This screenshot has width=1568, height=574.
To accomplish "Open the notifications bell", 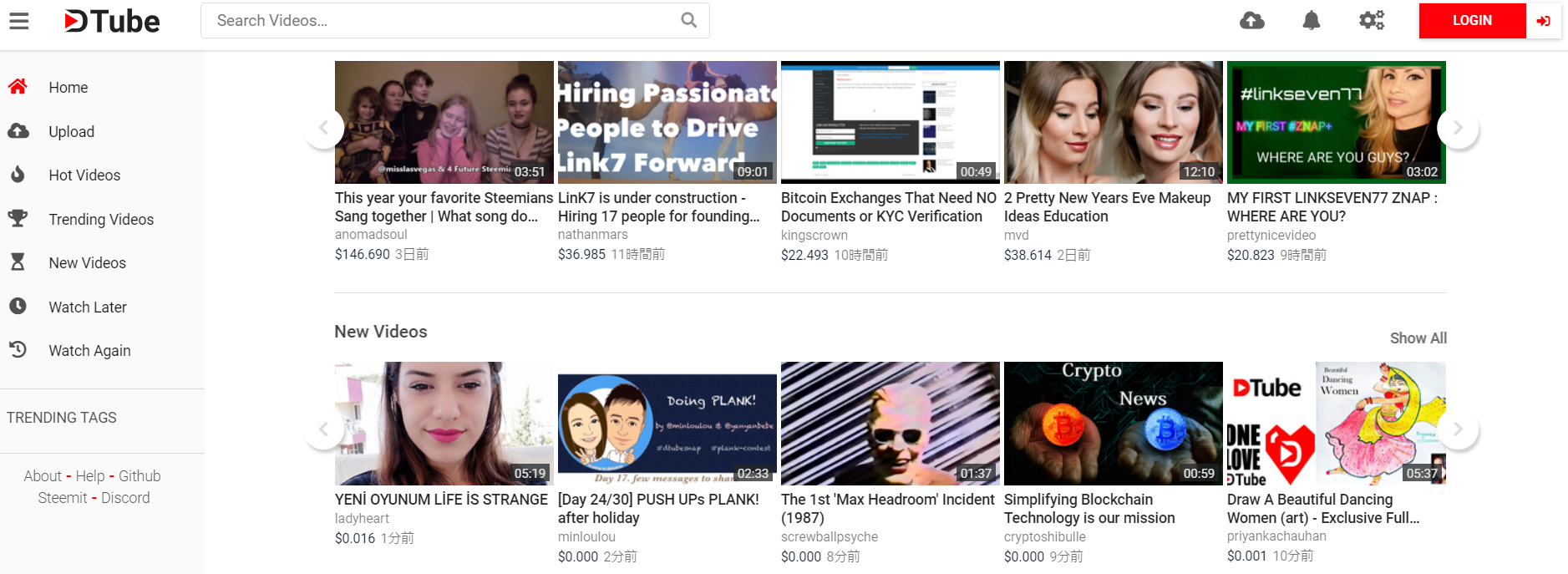I will click(x=1312, y=20).
